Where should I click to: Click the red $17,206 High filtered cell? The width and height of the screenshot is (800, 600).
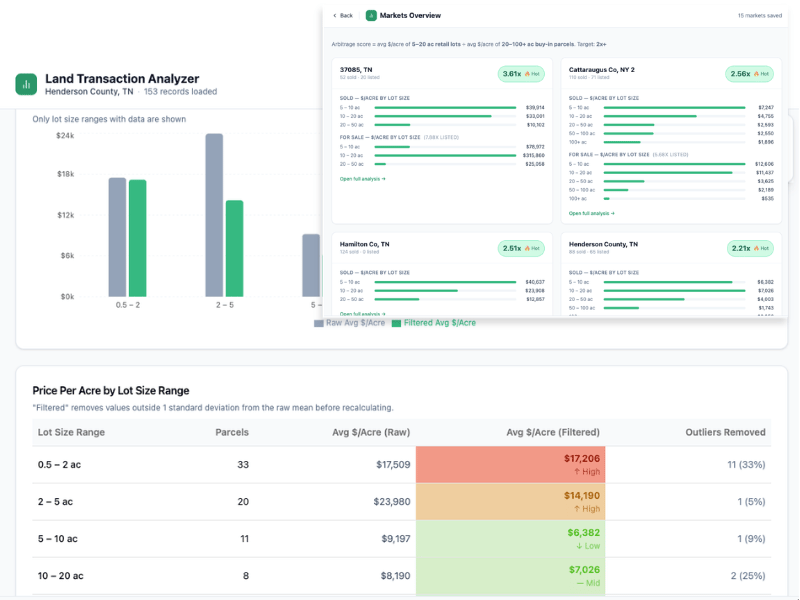click(x=510, y=465)
